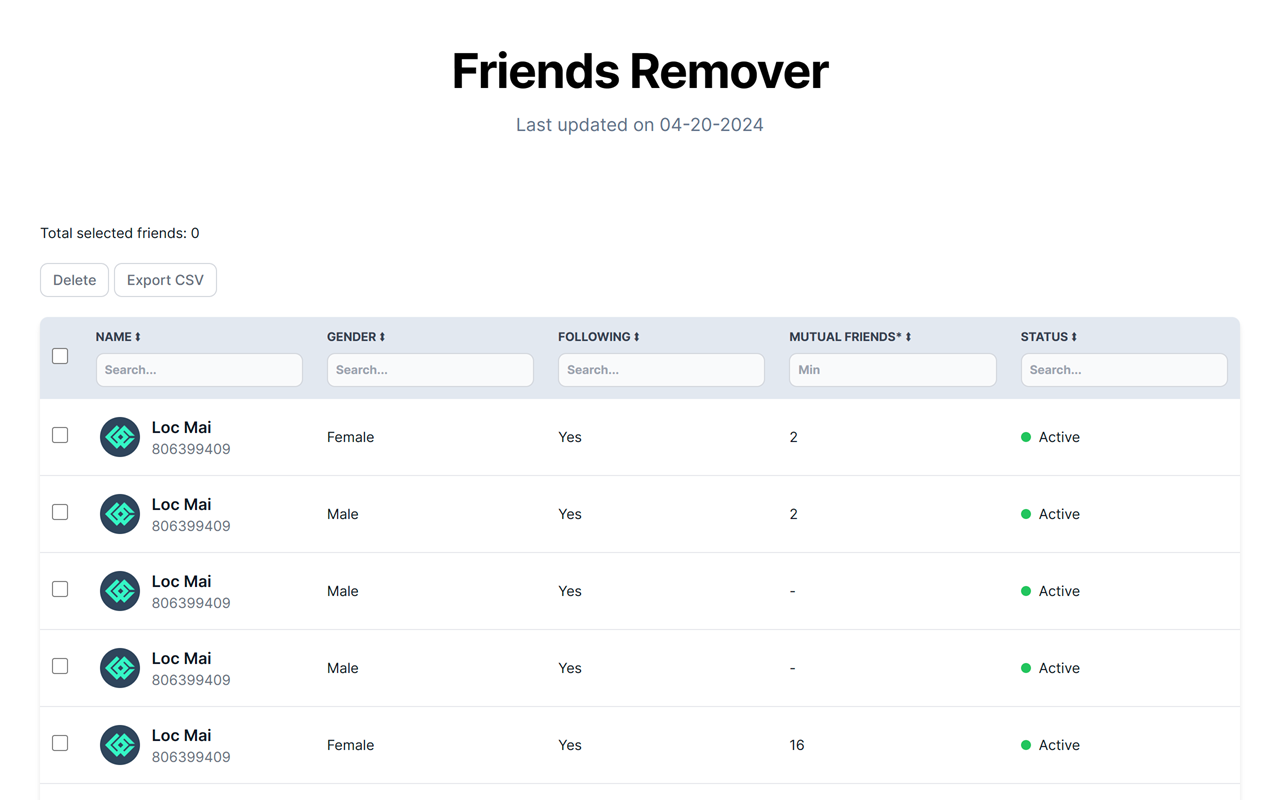Click the STATUS search field

click(x=1123, y=370)
